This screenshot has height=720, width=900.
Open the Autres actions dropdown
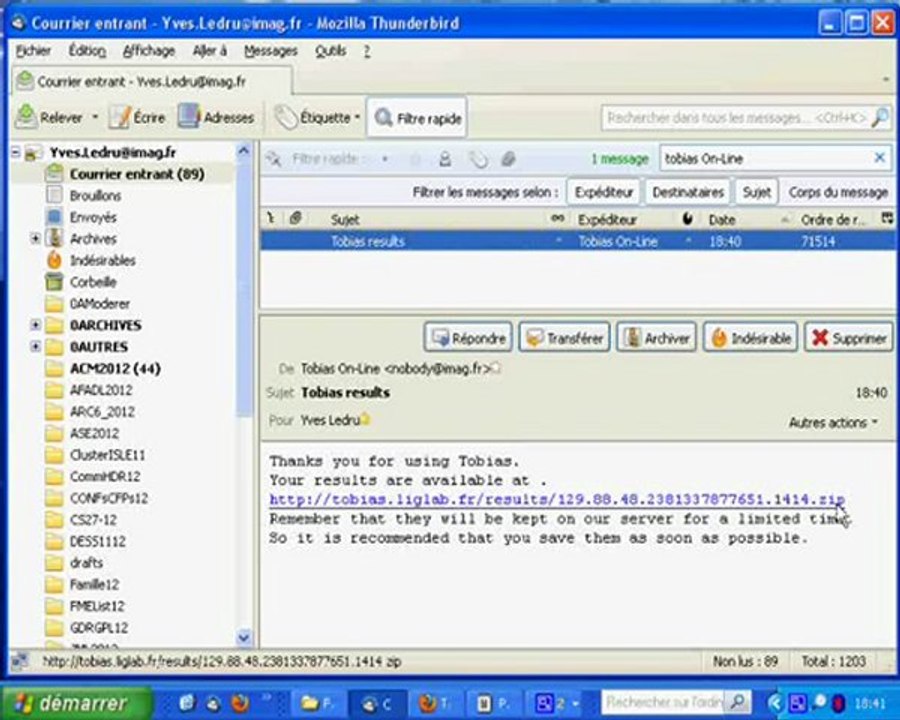833,423
